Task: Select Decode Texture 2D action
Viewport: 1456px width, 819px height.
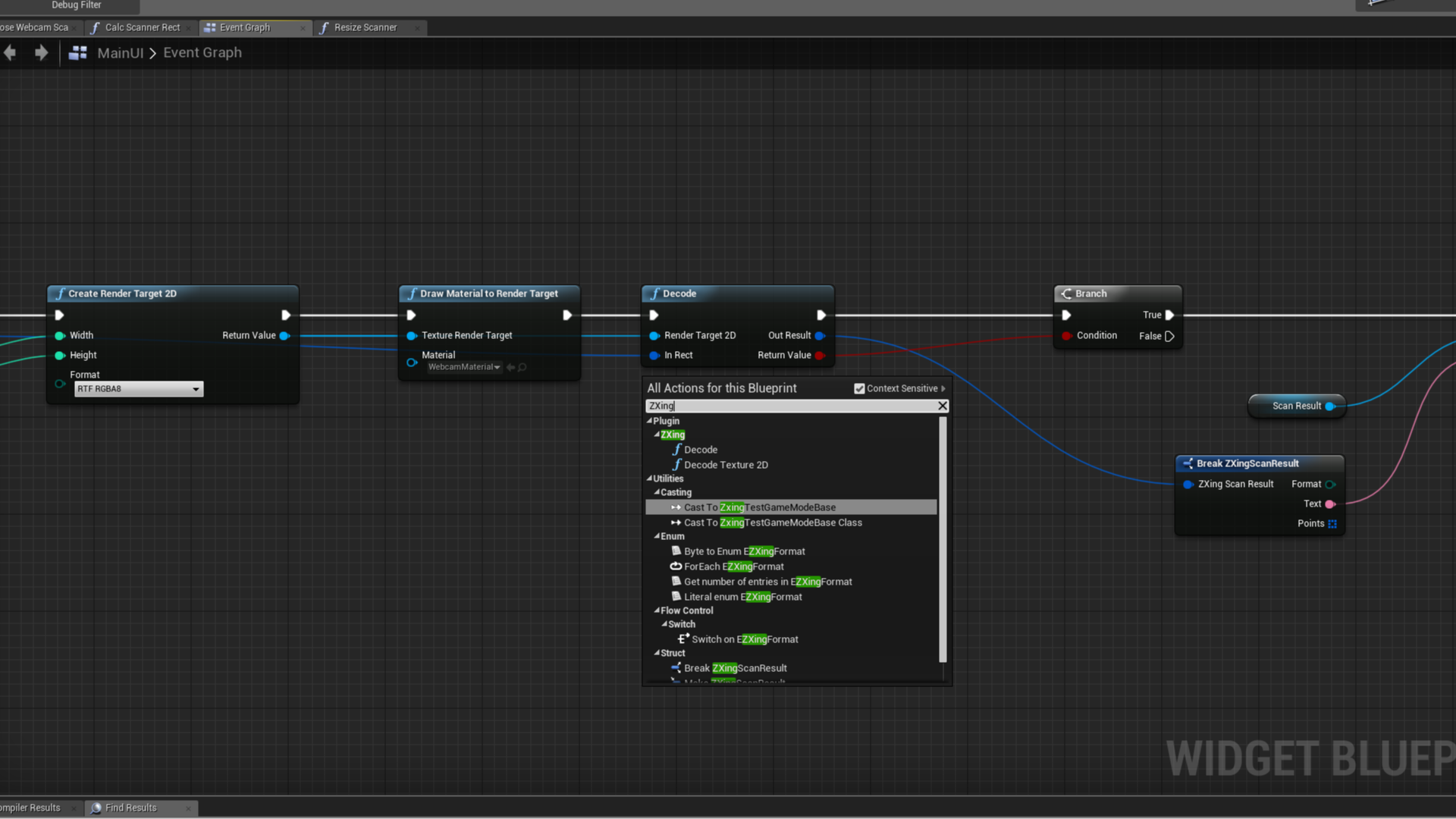Action: [x=726, y=465]
